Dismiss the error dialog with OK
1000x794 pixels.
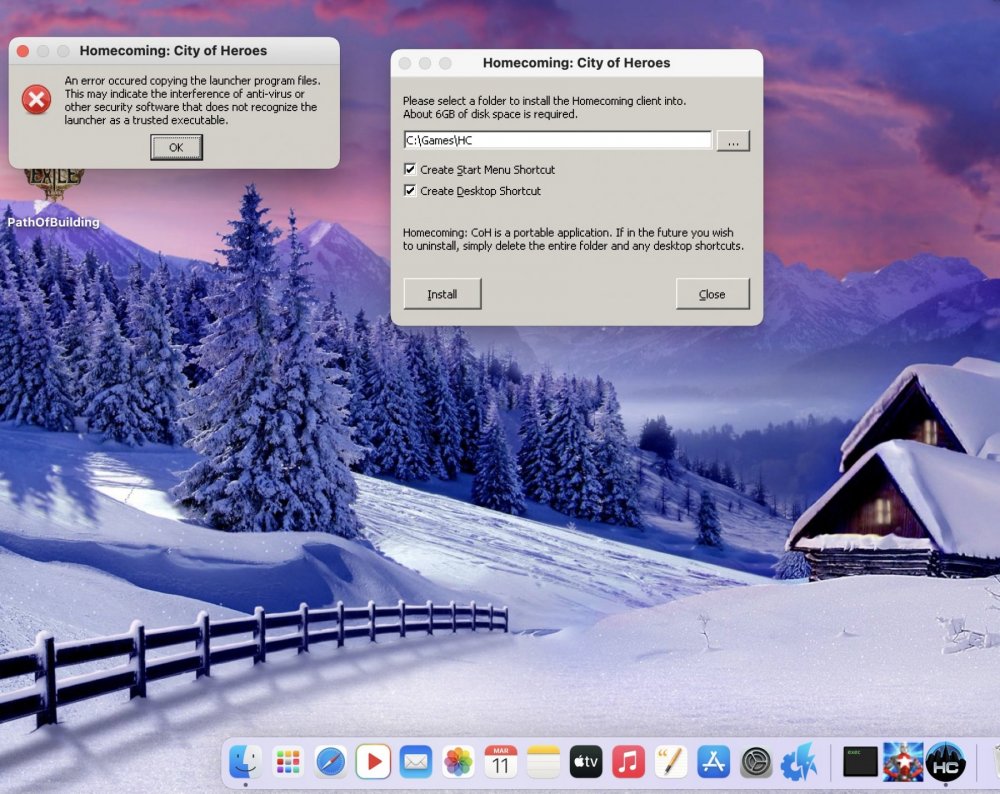176,147
